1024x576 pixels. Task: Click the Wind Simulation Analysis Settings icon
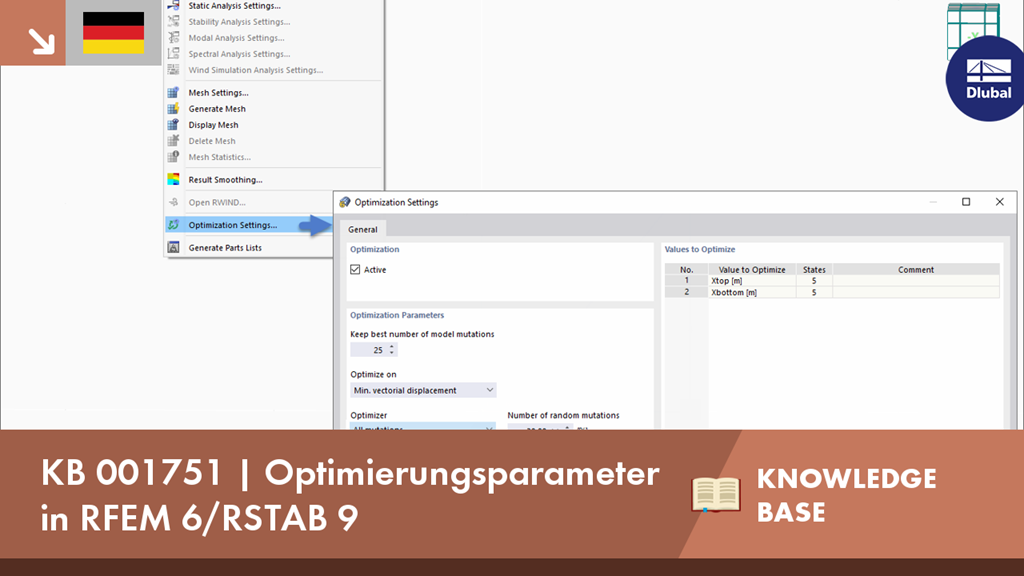pyautogui.click(x=173, y=70)
